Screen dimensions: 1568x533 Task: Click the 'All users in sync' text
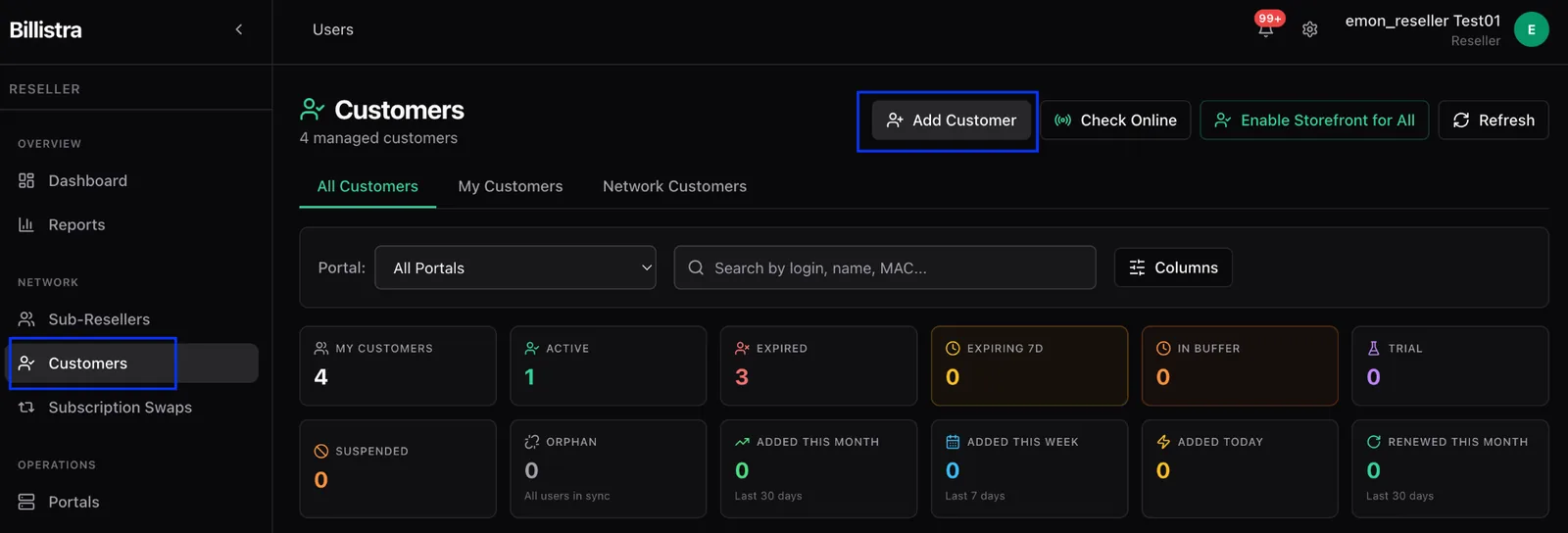coord(567,496)
